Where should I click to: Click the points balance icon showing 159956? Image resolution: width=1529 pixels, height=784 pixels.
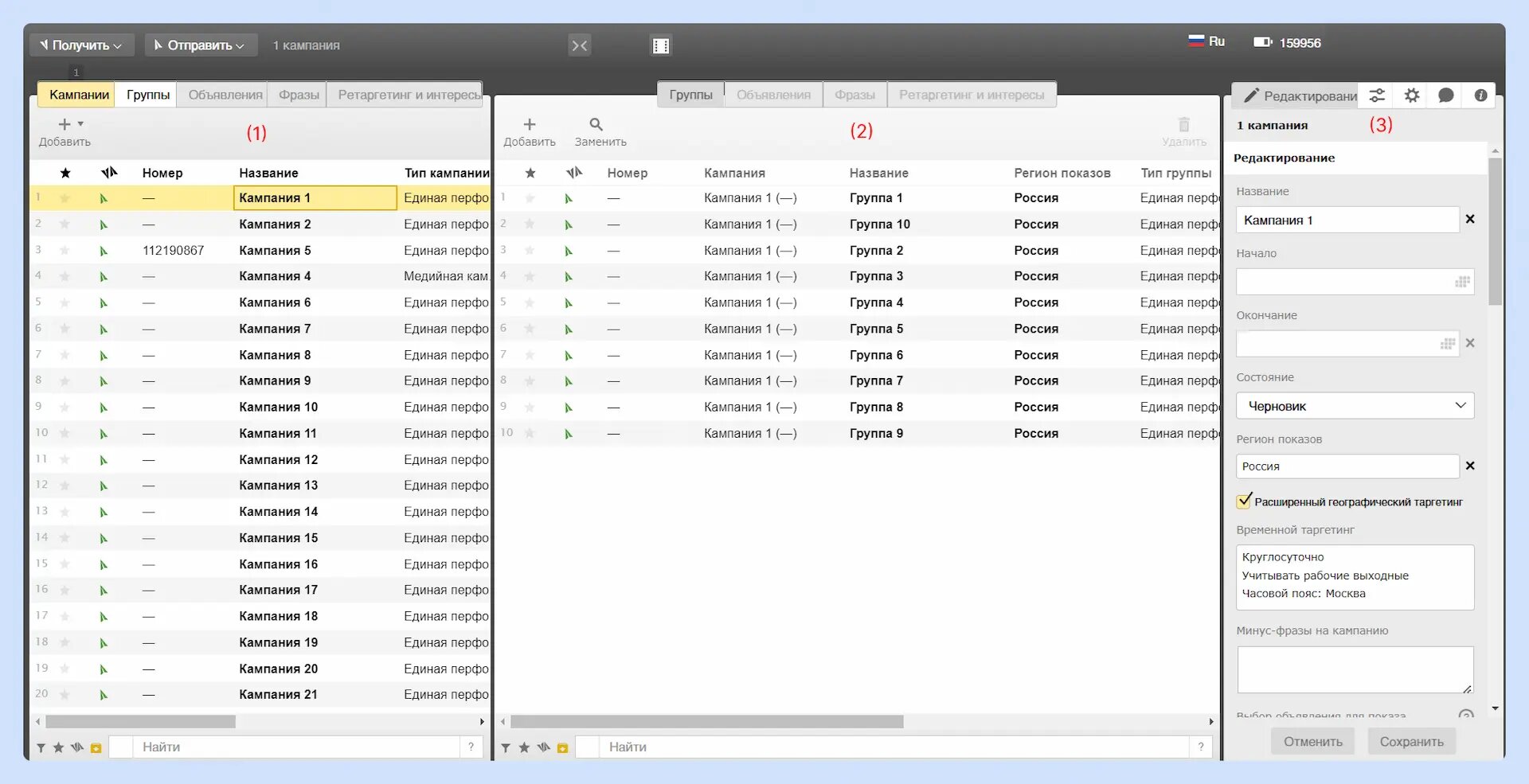pos(1263,42)
